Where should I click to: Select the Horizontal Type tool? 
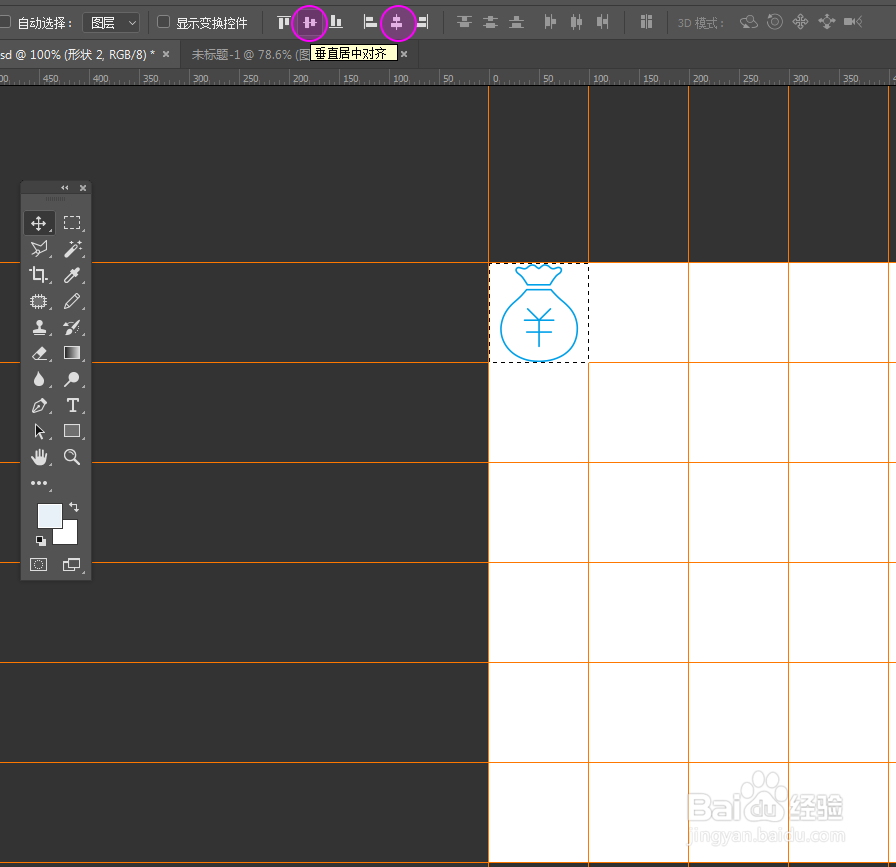pyautogui.click(x=72, y=405)
